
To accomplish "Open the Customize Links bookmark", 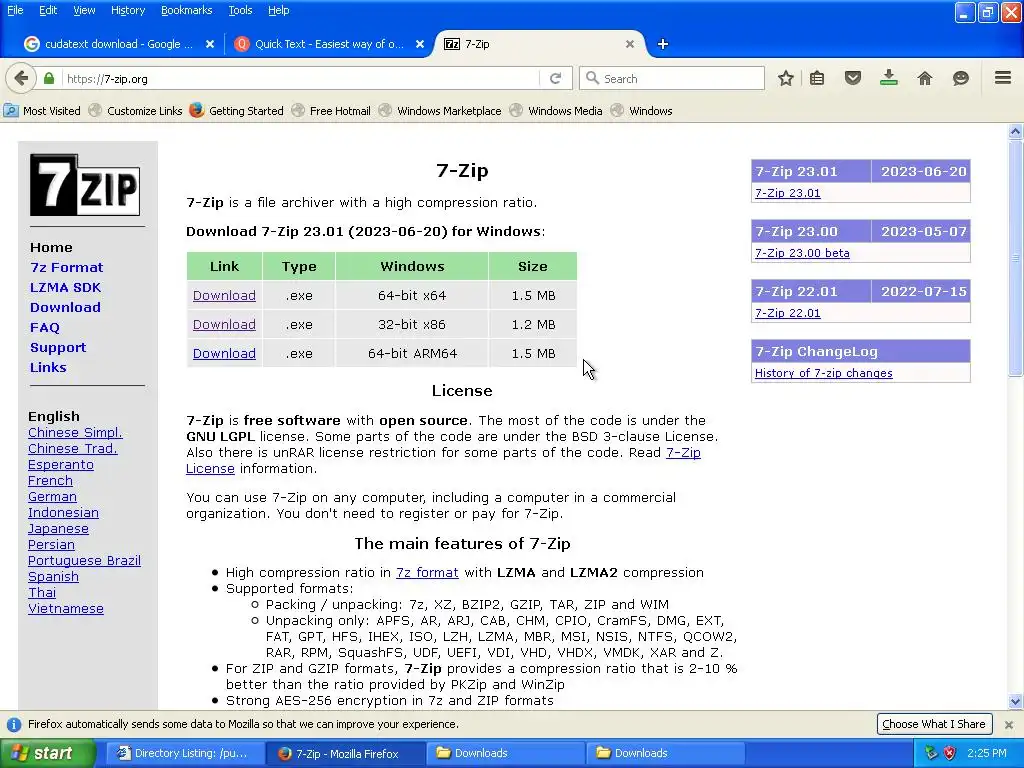I will coord(136,111).
